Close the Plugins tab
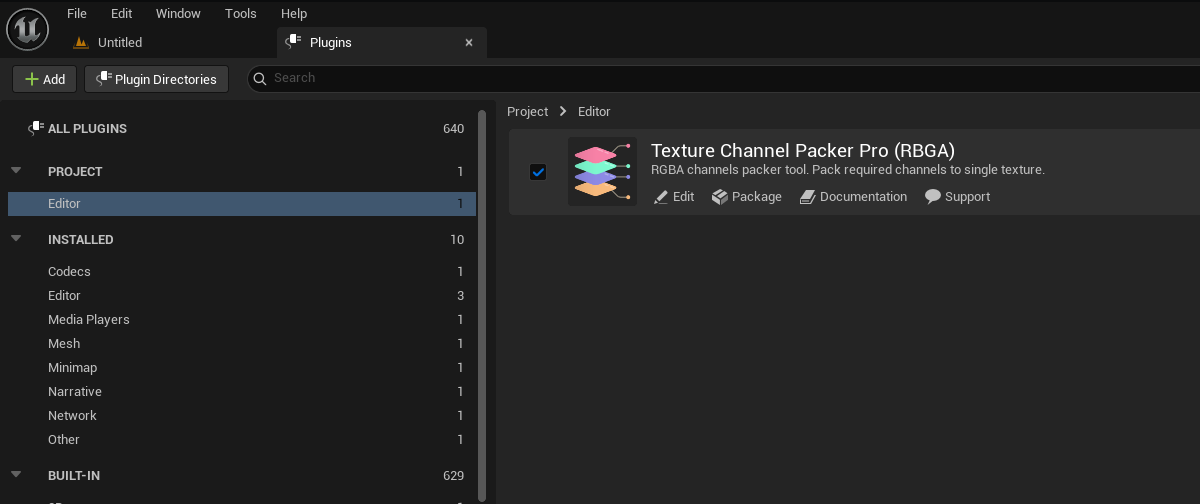Image resolution: width=1200 pixels, height=504 pixels. point(469,43)
